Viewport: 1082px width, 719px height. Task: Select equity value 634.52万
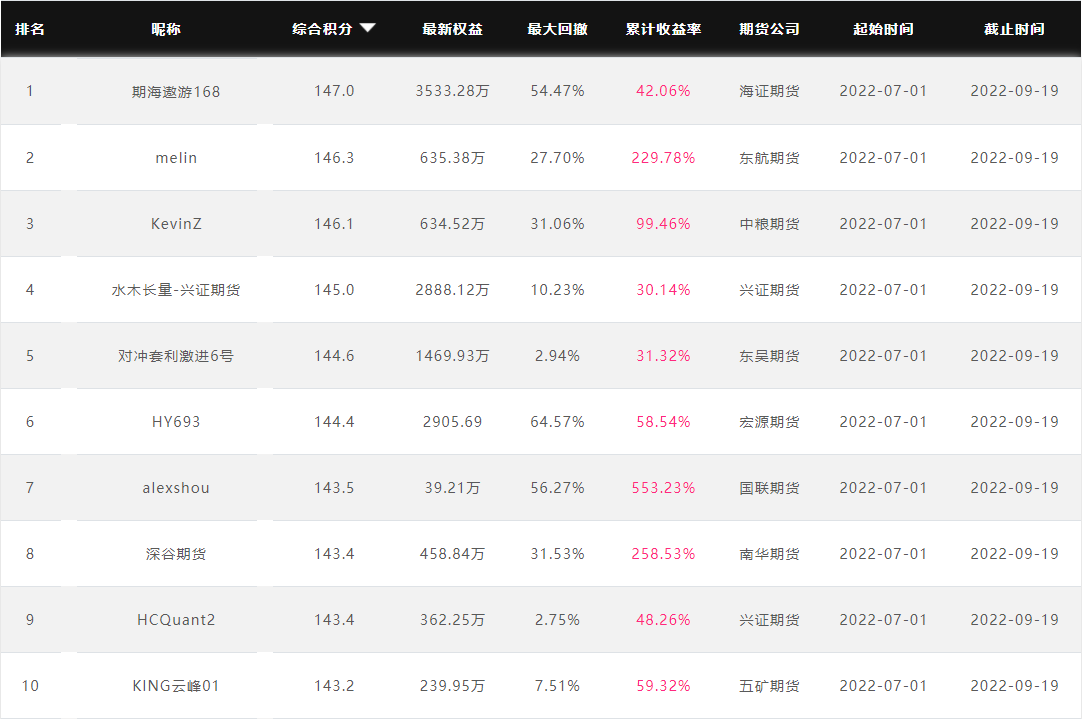pyautogui.click(x=453, y=224)
